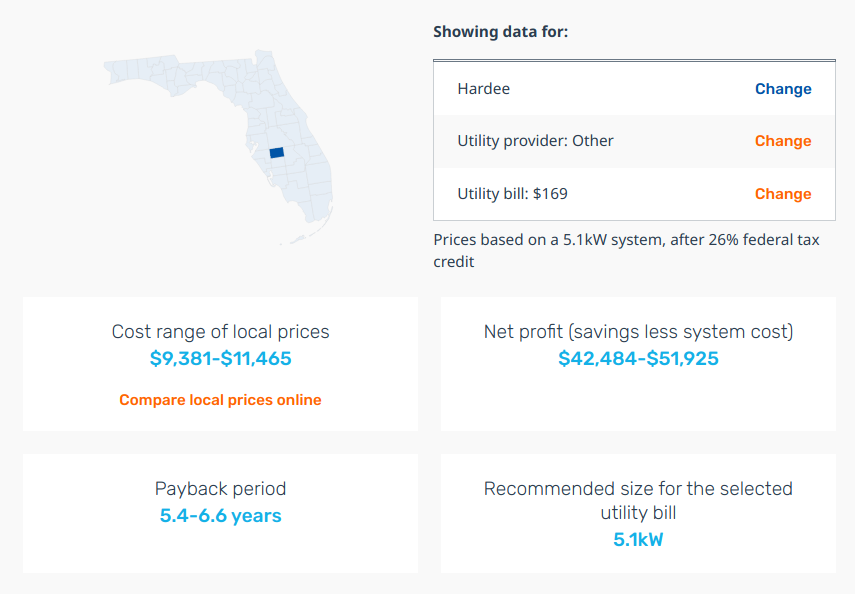Click the 'Cost range of local prices' title

click(220, 332)
